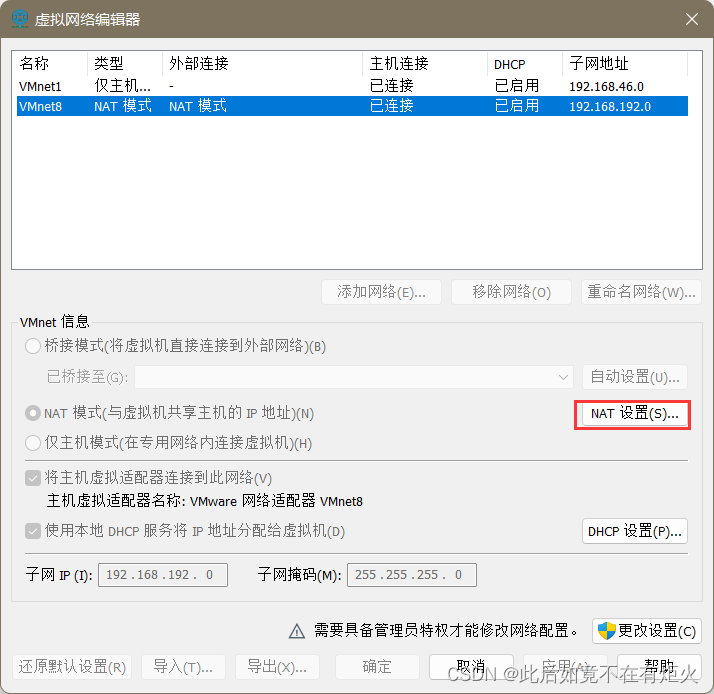Toggle 将主机虚拟适配器连接到此网络 checkbox
This screenshot has width=714, height=694.
coord(33,478)
